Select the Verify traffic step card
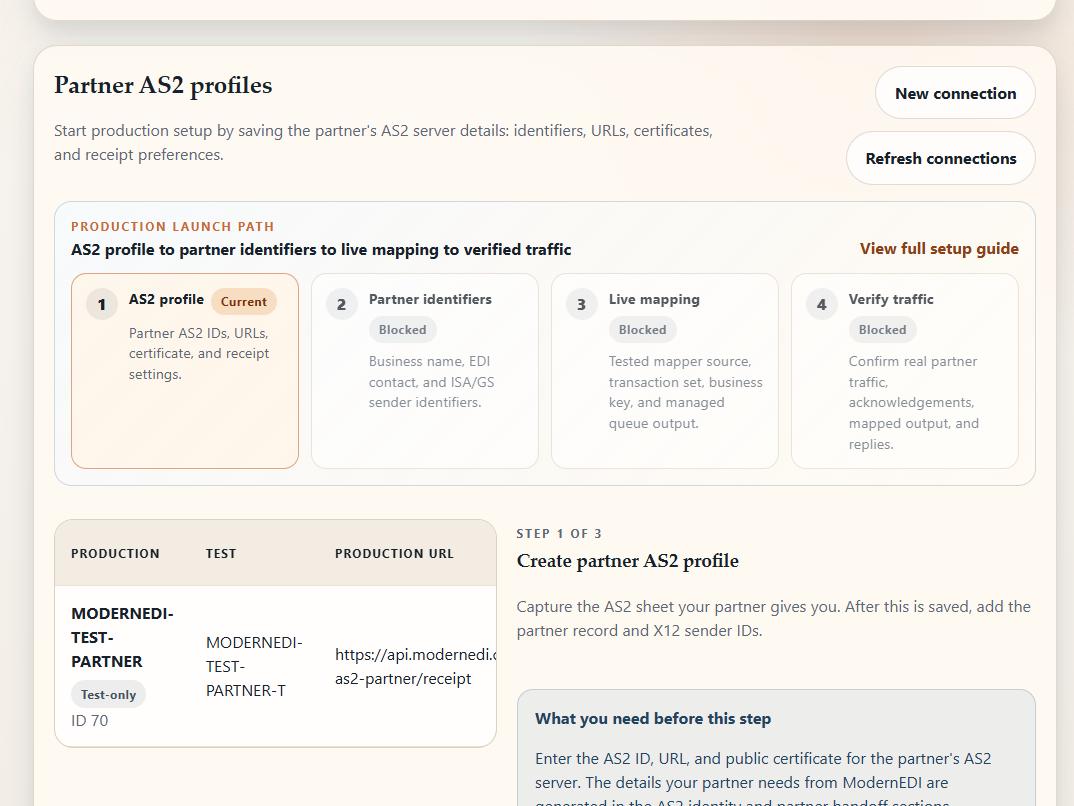The height and width of the screenshot is (806, 1074). [x=905, y=371]
